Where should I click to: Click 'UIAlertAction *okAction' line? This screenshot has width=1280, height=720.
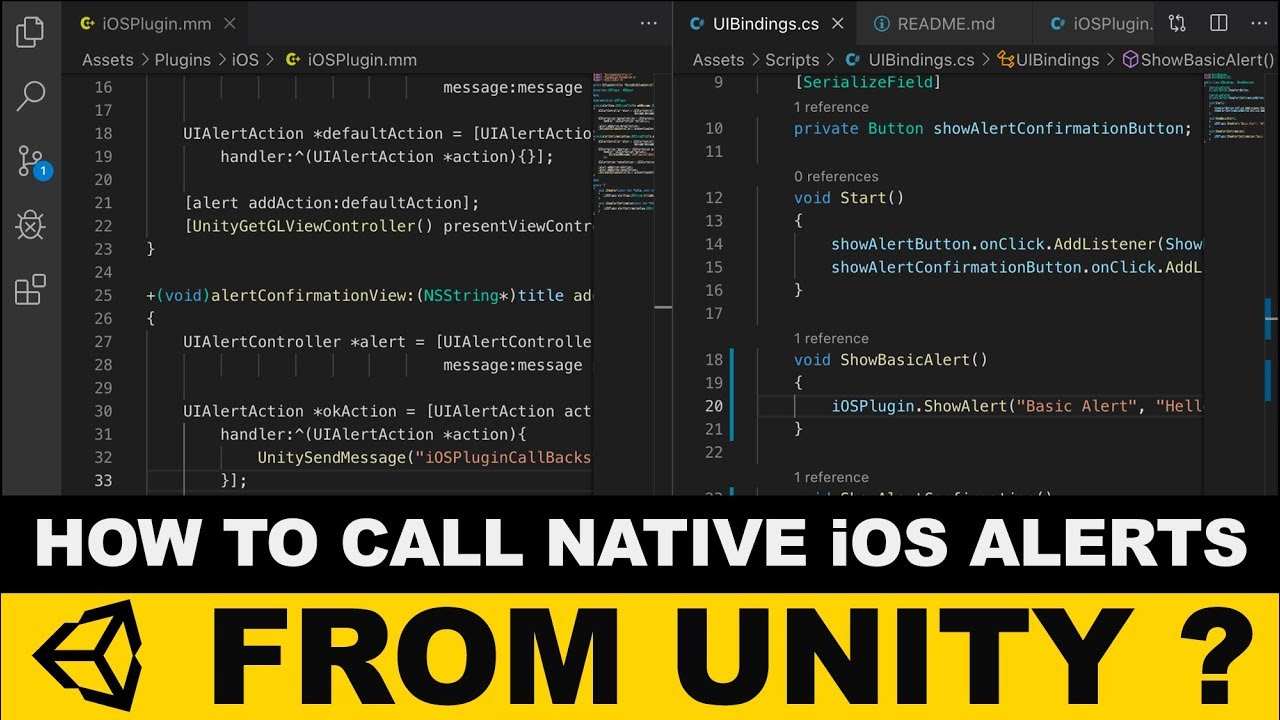point(388,411)
